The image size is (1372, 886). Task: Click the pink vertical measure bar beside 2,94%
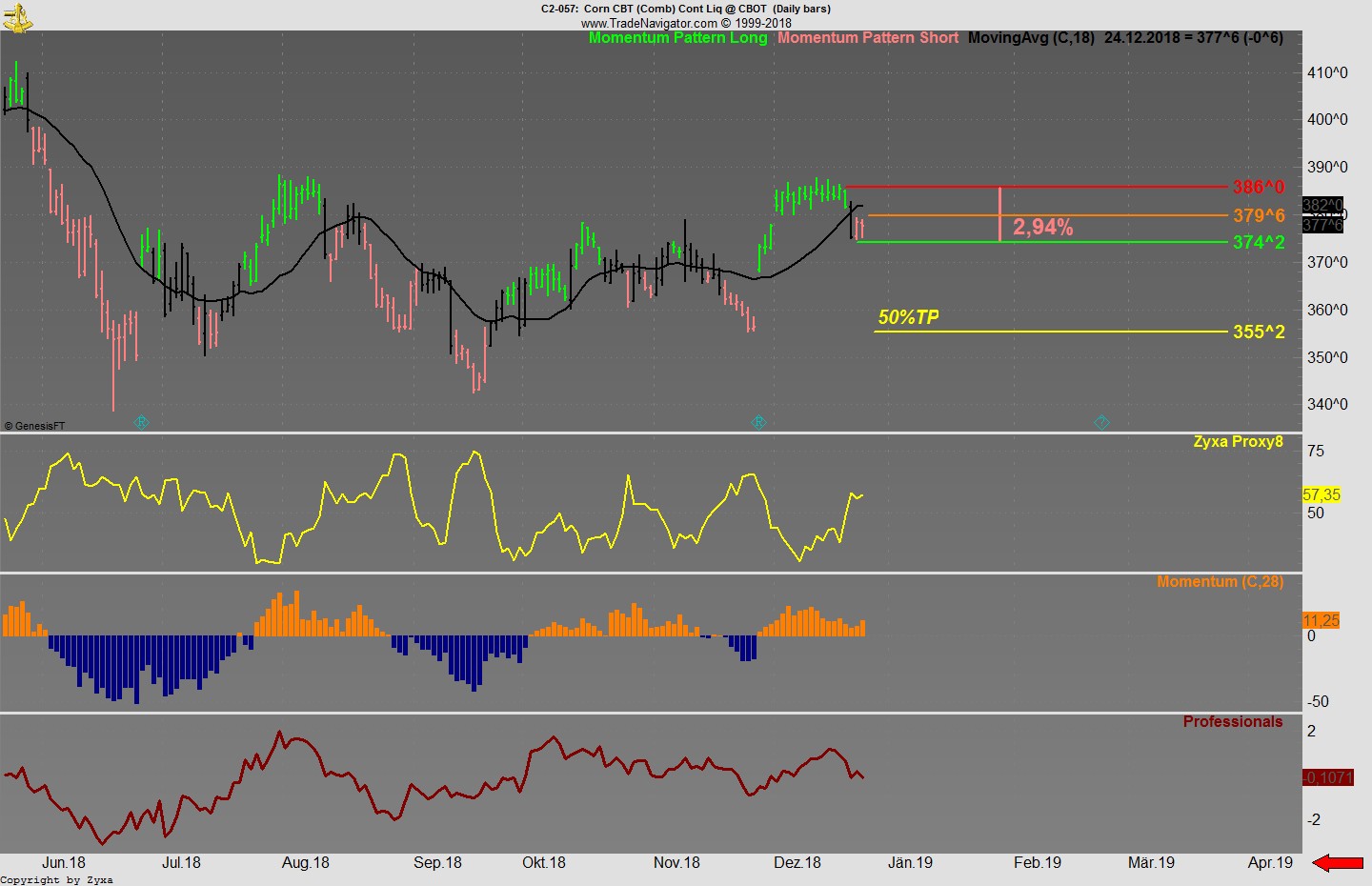click(999, 214)
